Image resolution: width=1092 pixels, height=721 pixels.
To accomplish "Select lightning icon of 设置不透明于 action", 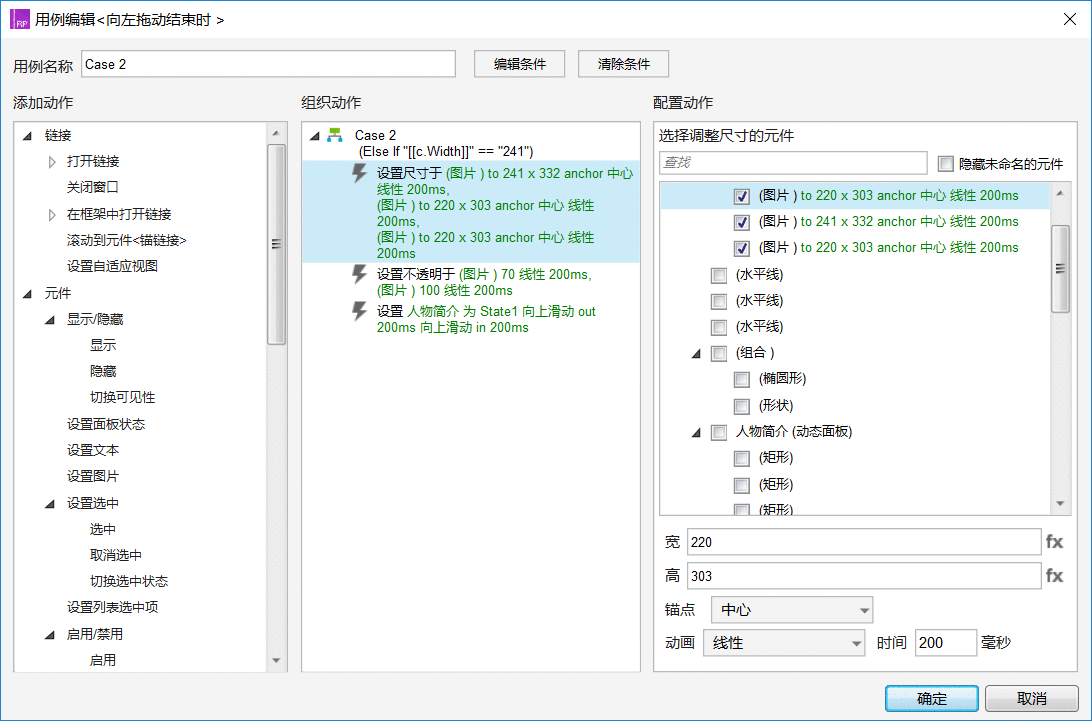I will pyautogui.click(x=359, y=274).
